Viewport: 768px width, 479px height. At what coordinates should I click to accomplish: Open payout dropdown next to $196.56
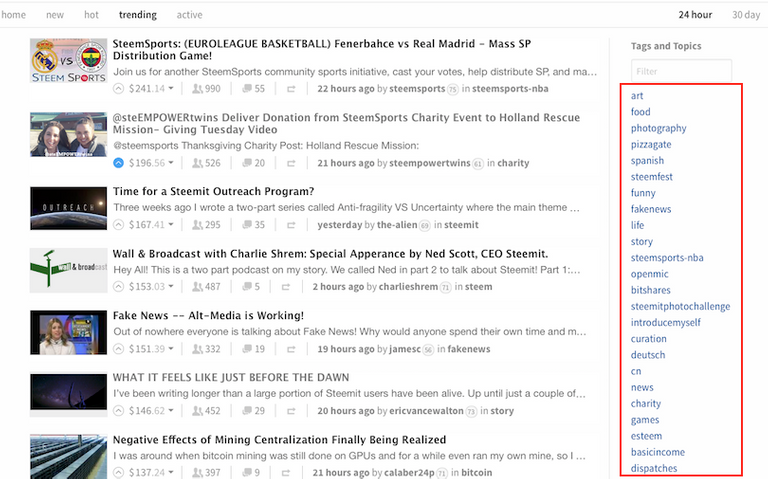pos(171,163)
